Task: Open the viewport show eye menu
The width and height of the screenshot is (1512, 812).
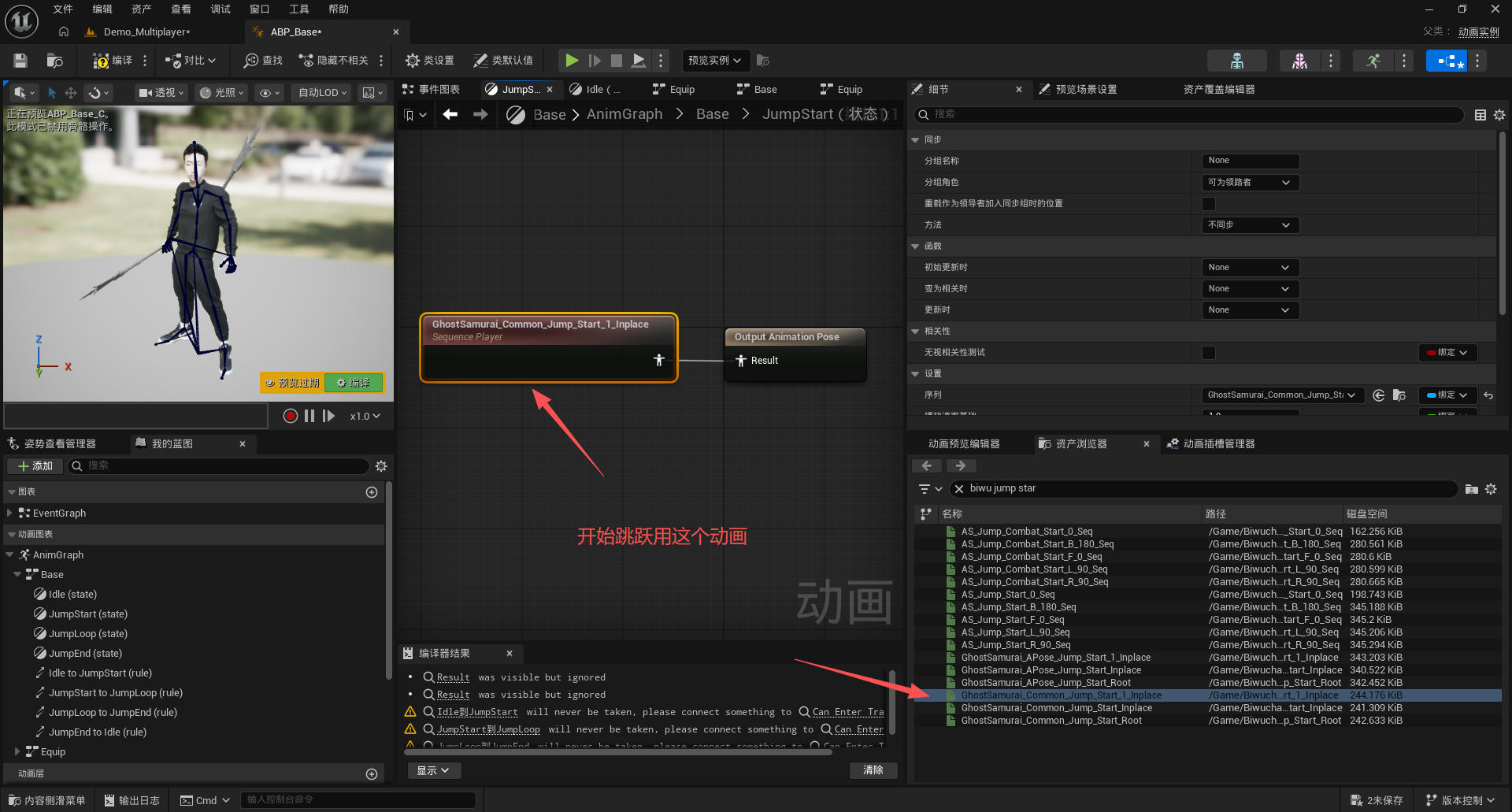Action: pyautogui.click(x=269, y=93)
